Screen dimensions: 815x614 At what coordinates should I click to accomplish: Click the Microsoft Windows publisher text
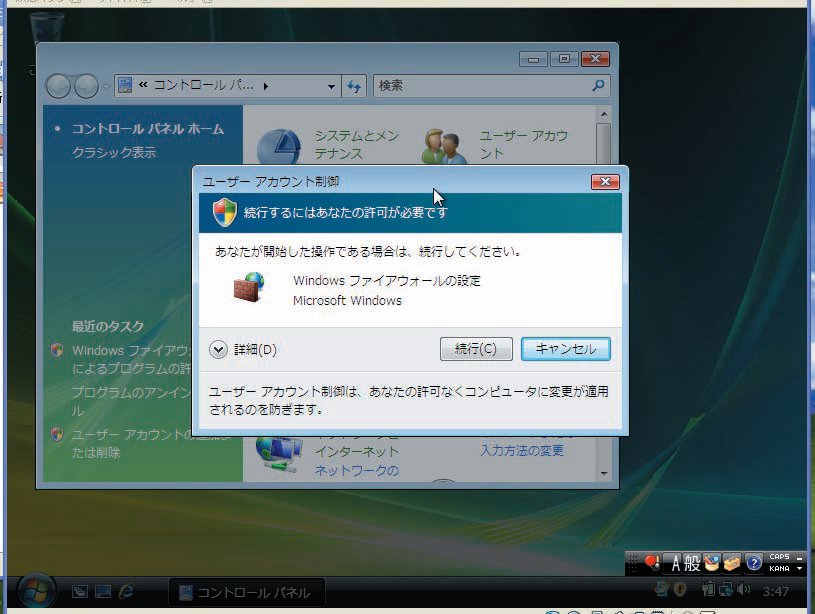[x=347, y=301]
